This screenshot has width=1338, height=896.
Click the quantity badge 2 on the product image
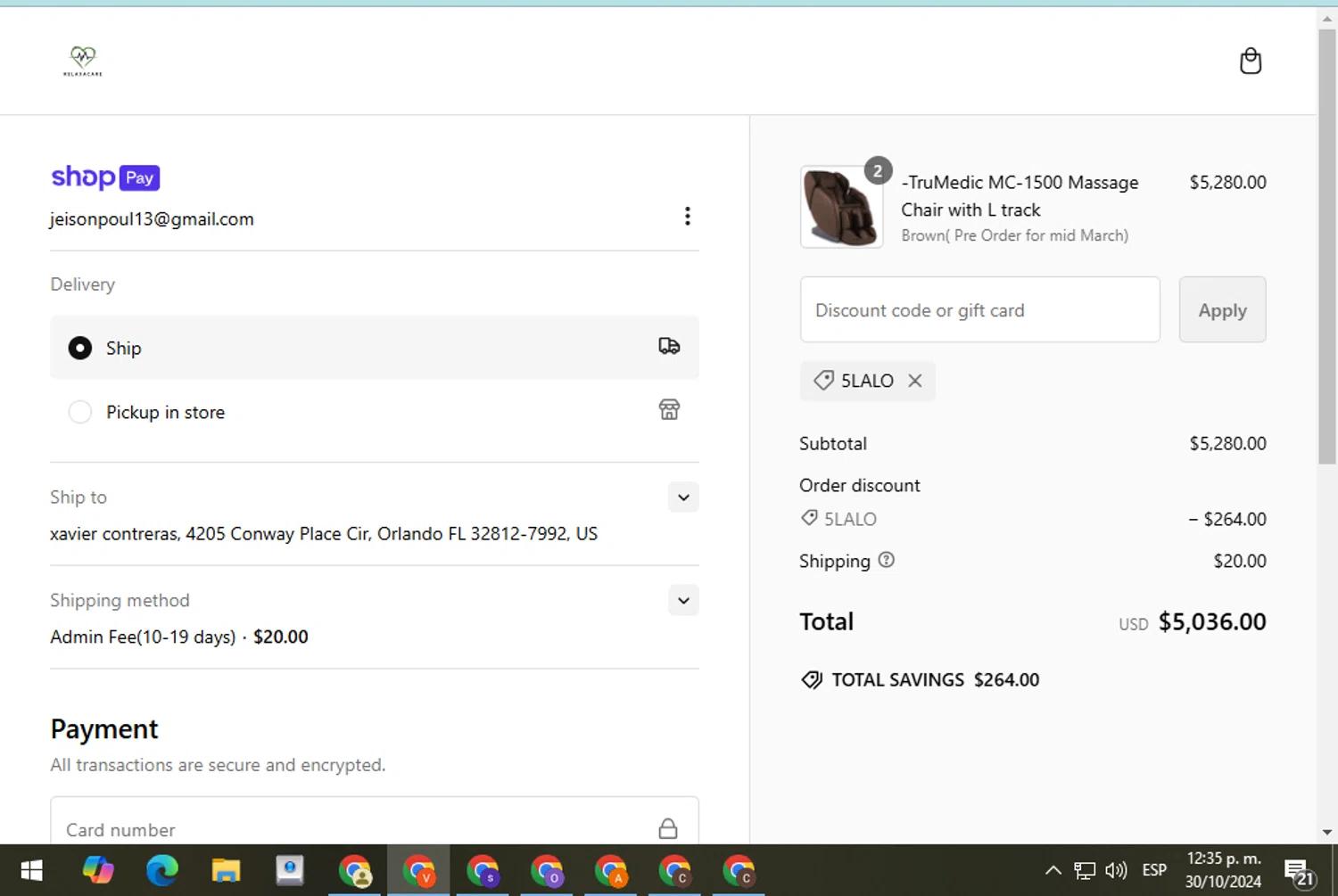878,171
